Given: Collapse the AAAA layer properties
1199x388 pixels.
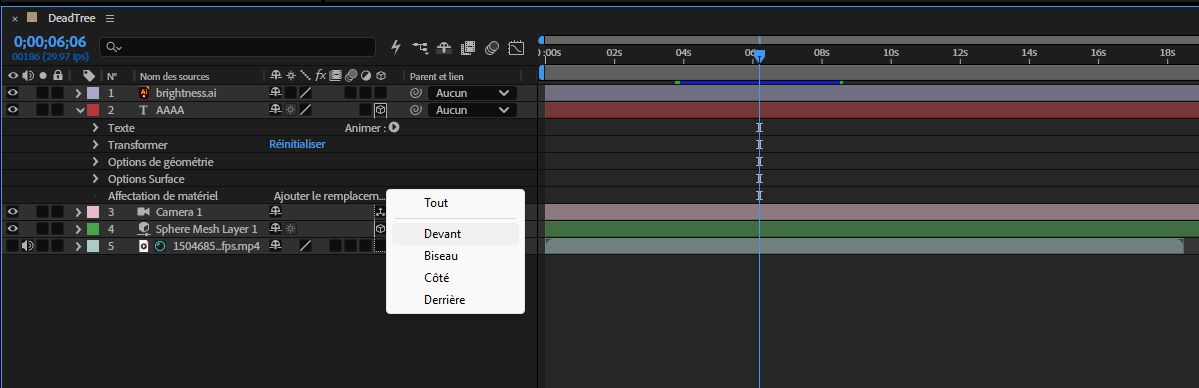Looking at the screenshot, I should [79, 110].
